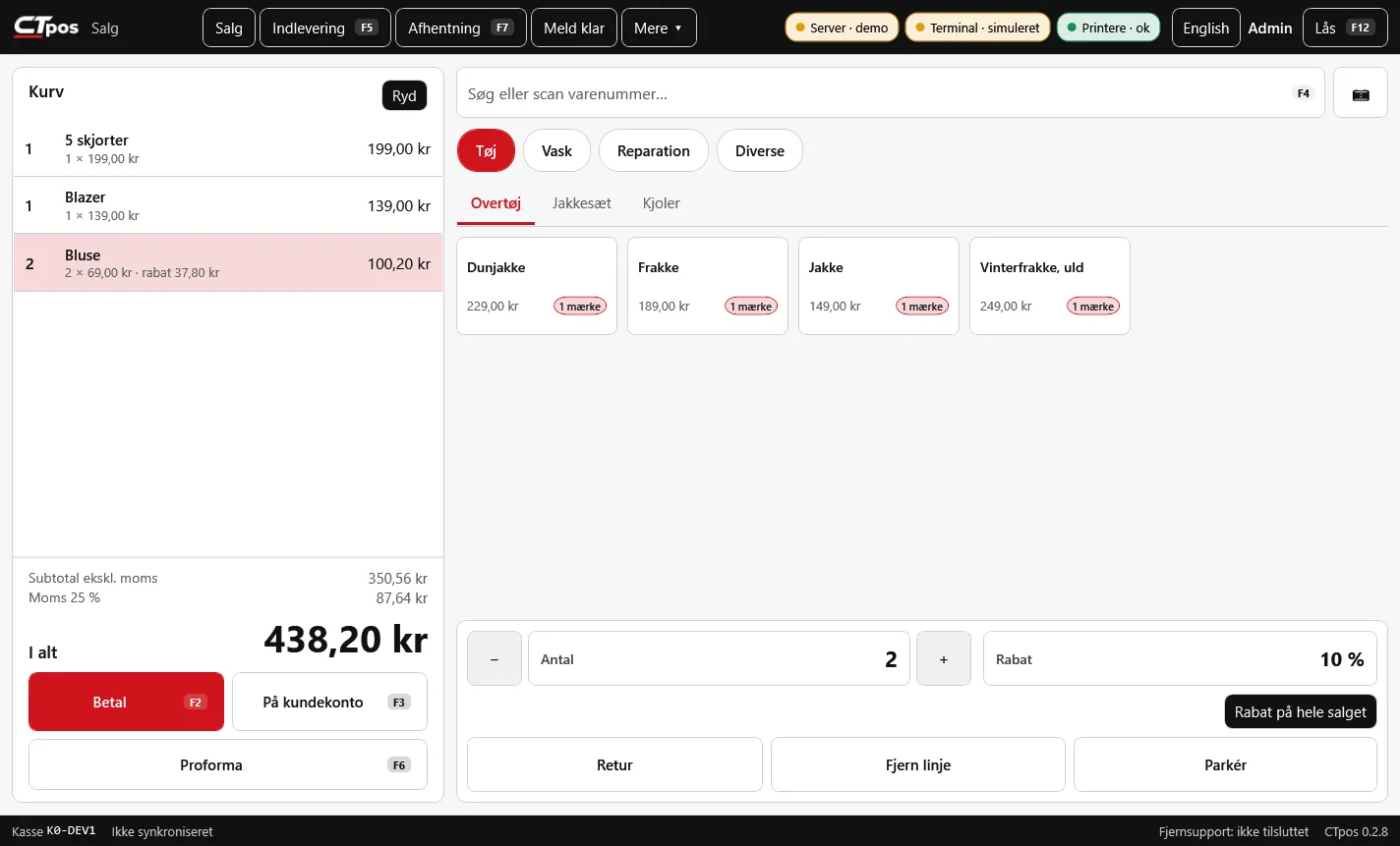Go to Afhentning F7

click(461, 28)
